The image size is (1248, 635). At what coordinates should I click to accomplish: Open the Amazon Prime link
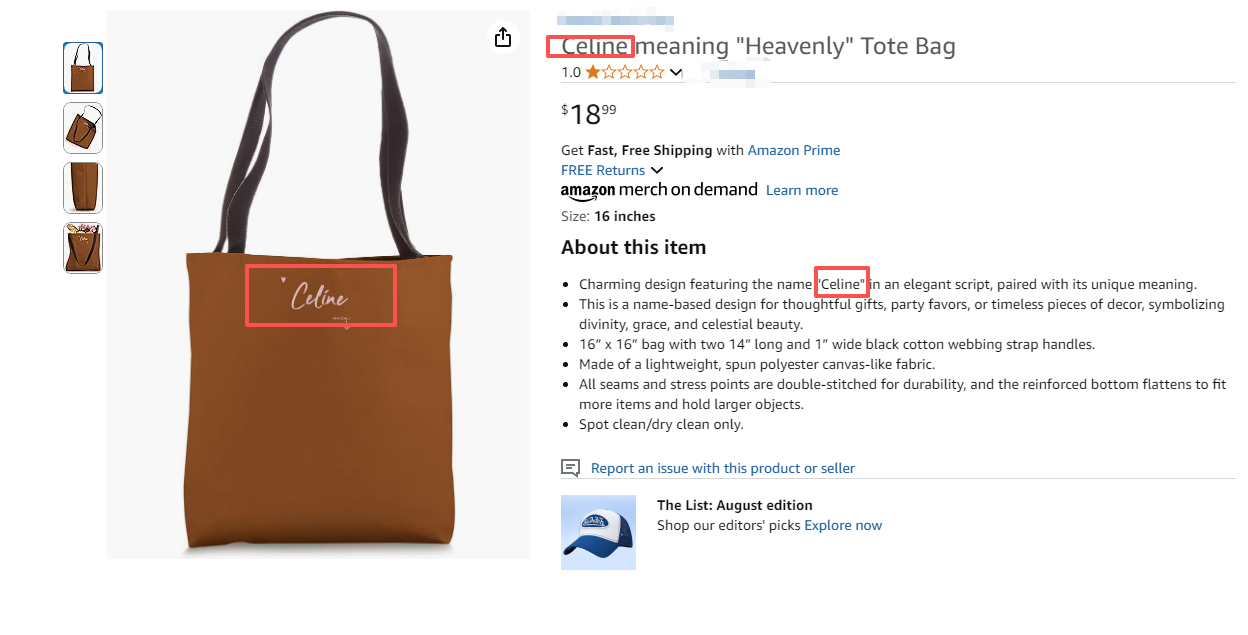coord(794,150)
